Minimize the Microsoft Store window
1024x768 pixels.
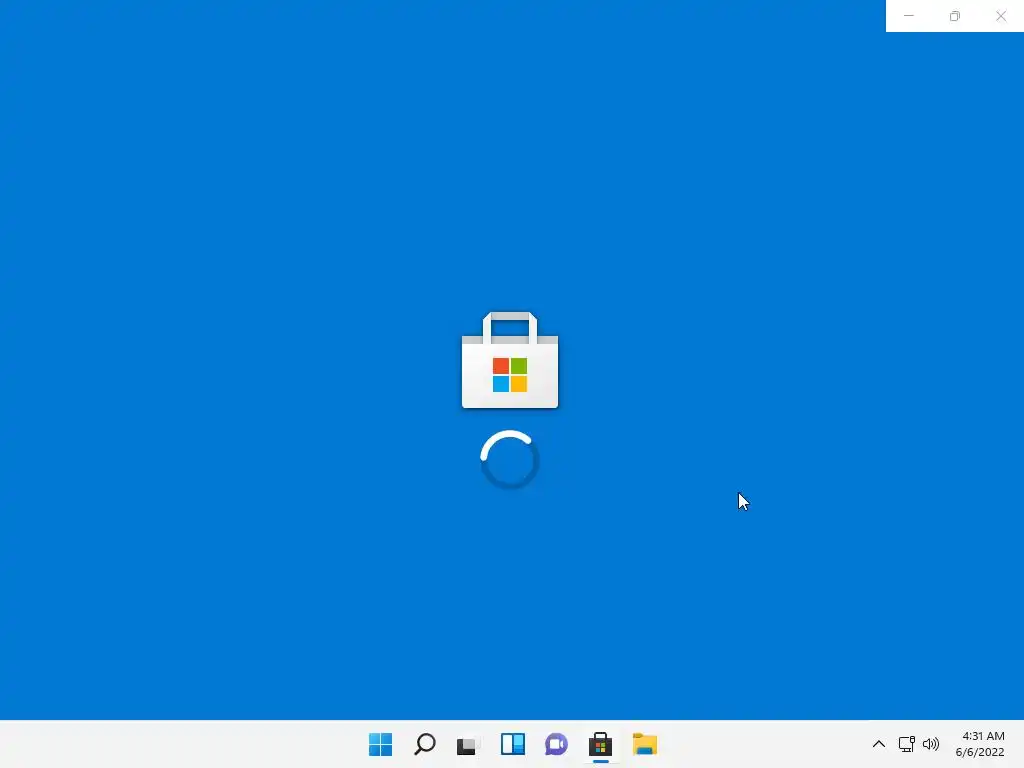[908, 16]
